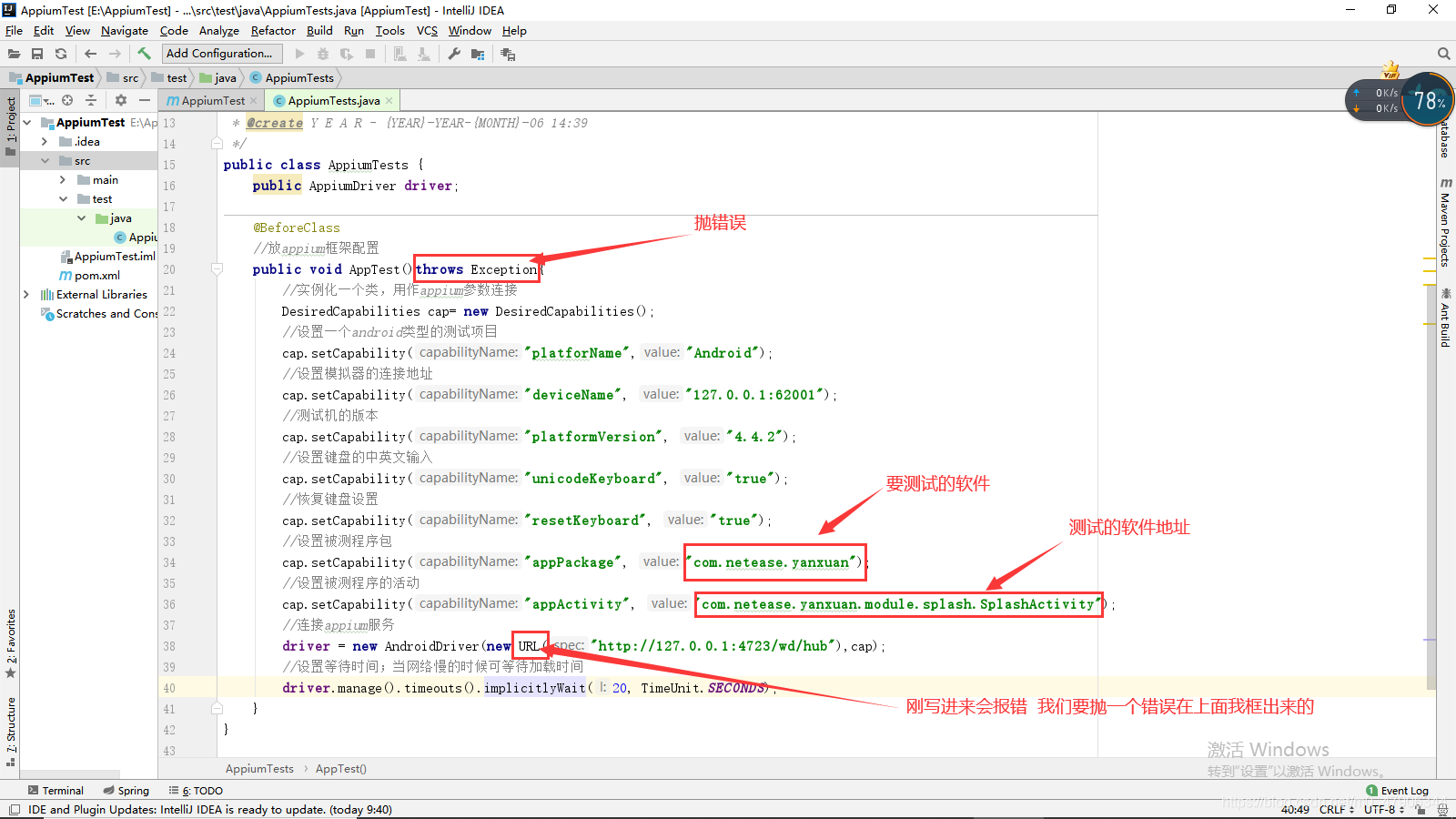Viewport: 1456px width, 819px height.
Task: Open the Help menu
Action: [514, 30]
